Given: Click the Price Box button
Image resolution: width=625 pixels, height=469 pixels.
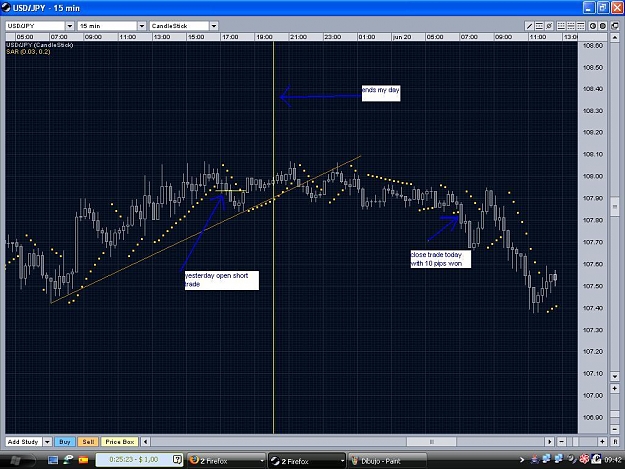Looking at the screenshot, I should [120, 442].
